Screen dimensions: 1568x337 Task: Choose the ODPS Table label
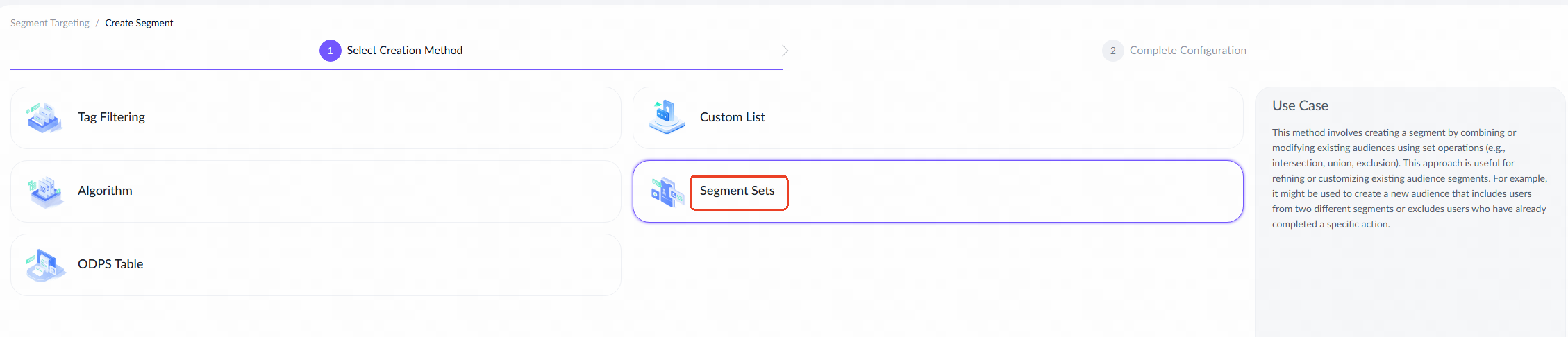click(x=110, y=264)
